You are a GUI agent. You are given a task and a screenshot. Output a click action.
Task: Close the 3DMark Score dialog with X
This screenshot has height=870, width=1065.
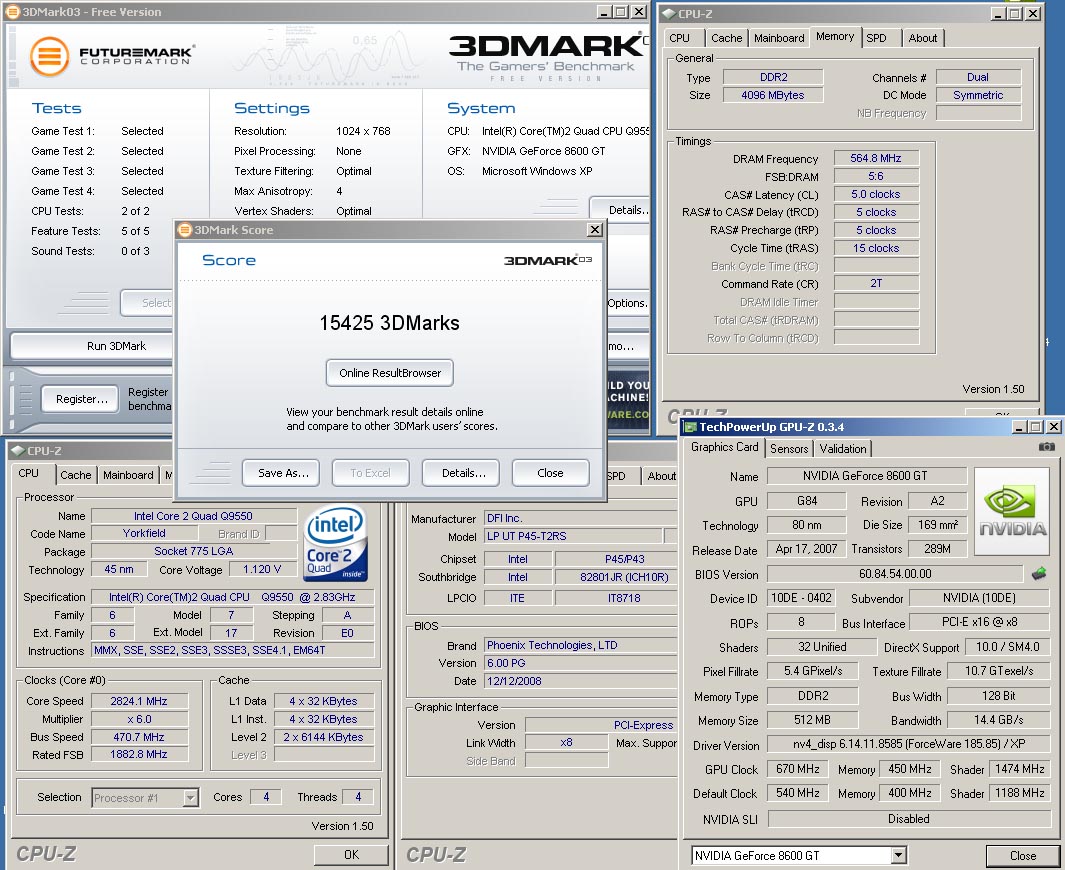pyautogui.click(x=595, y=230)
